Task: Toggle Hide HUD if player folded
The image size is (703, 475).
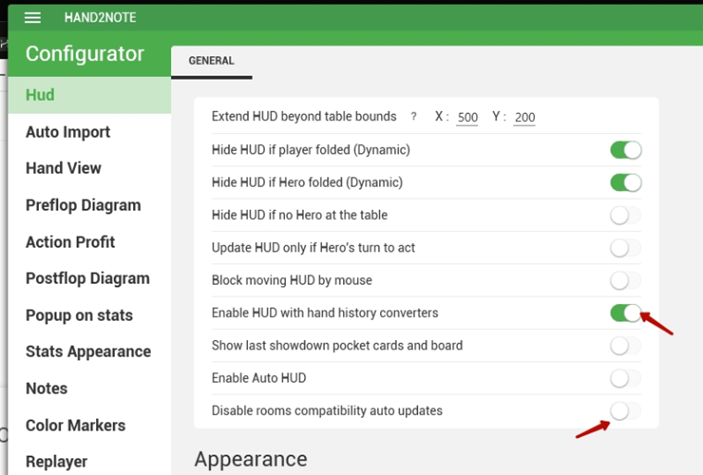Action: 625,150
